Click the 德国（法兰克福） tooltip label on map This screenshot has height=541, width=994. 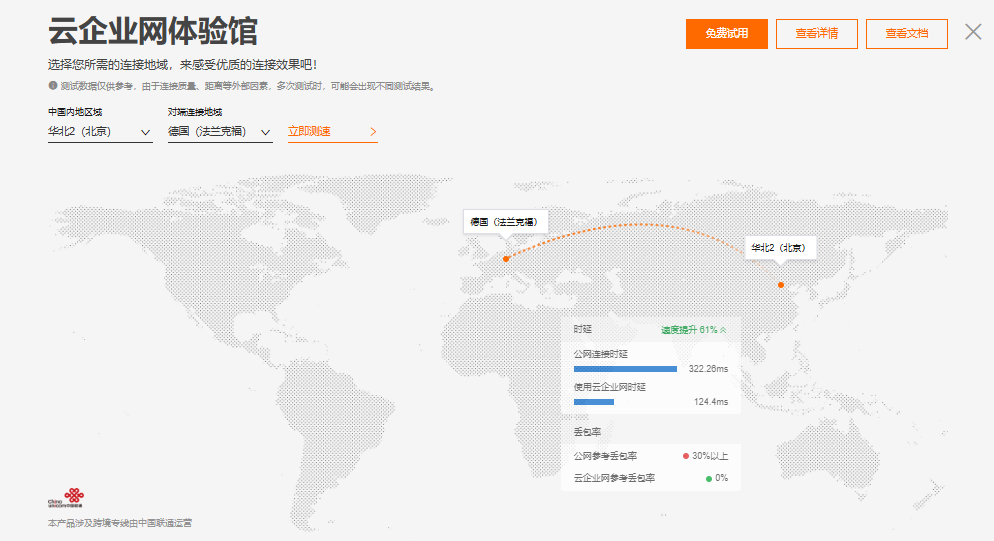[505, 221]
